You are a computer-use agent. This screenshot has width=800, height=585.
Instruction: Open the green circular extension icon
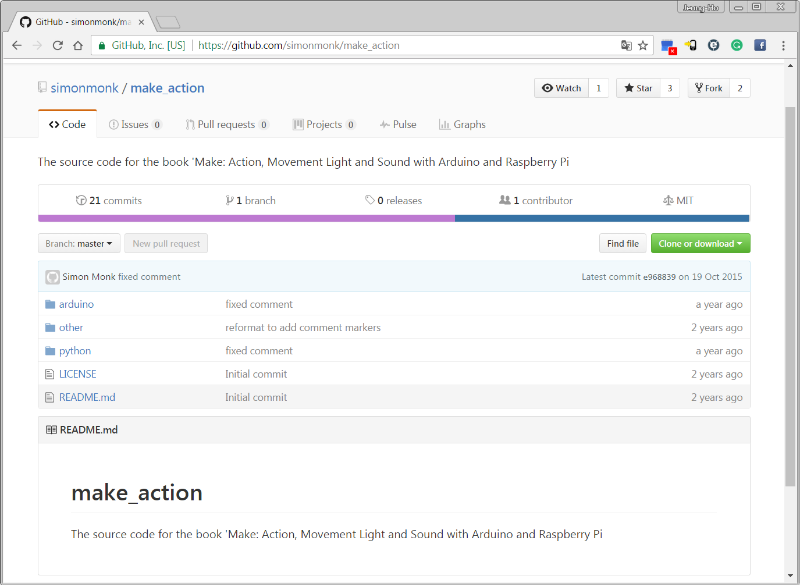pos(737,45)
